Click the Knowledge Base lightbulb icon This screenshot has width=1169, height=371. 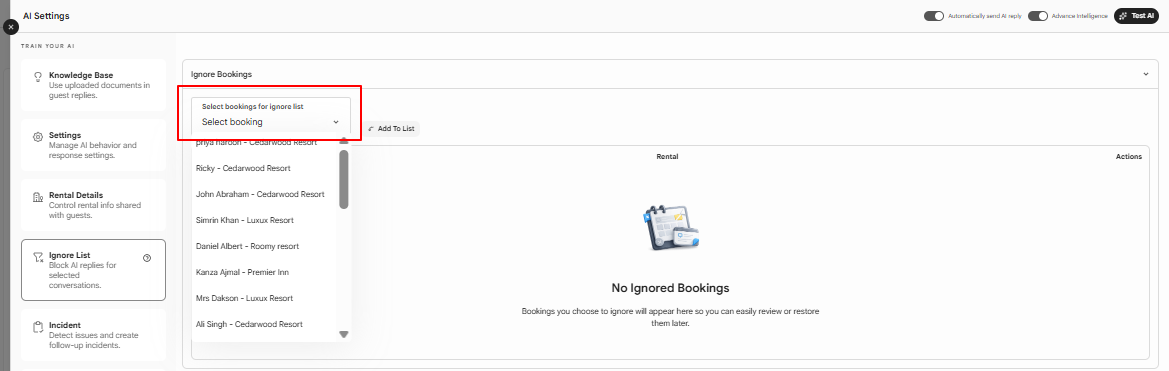[x=38, y=77]
